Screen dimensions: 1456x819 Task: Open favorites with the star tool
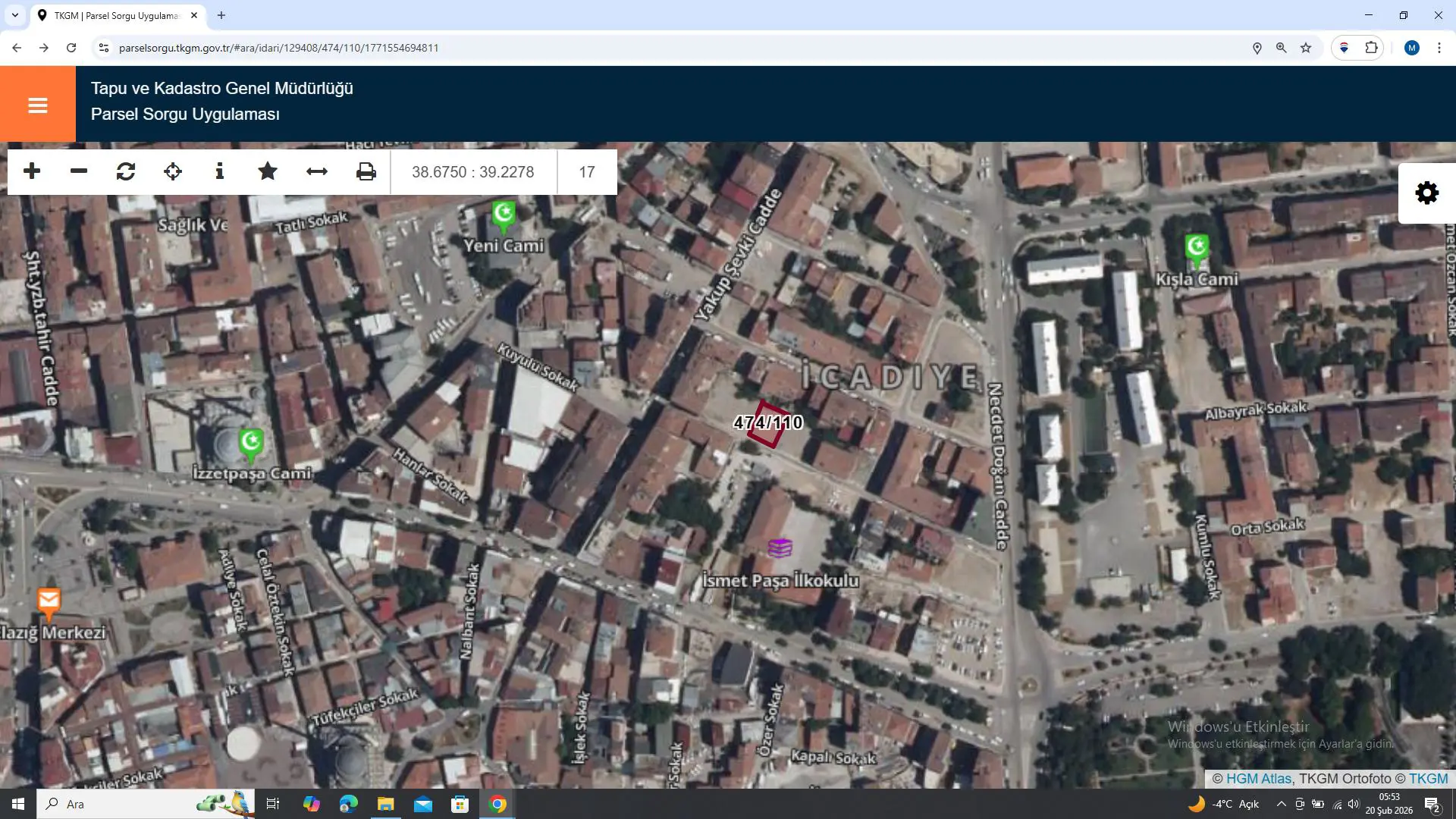pyautogui.click(x=268, y=171)
